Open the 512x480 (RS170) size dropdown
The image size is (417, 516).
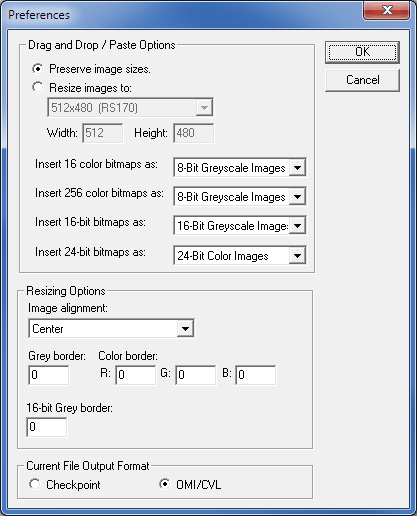pos(130,108)
